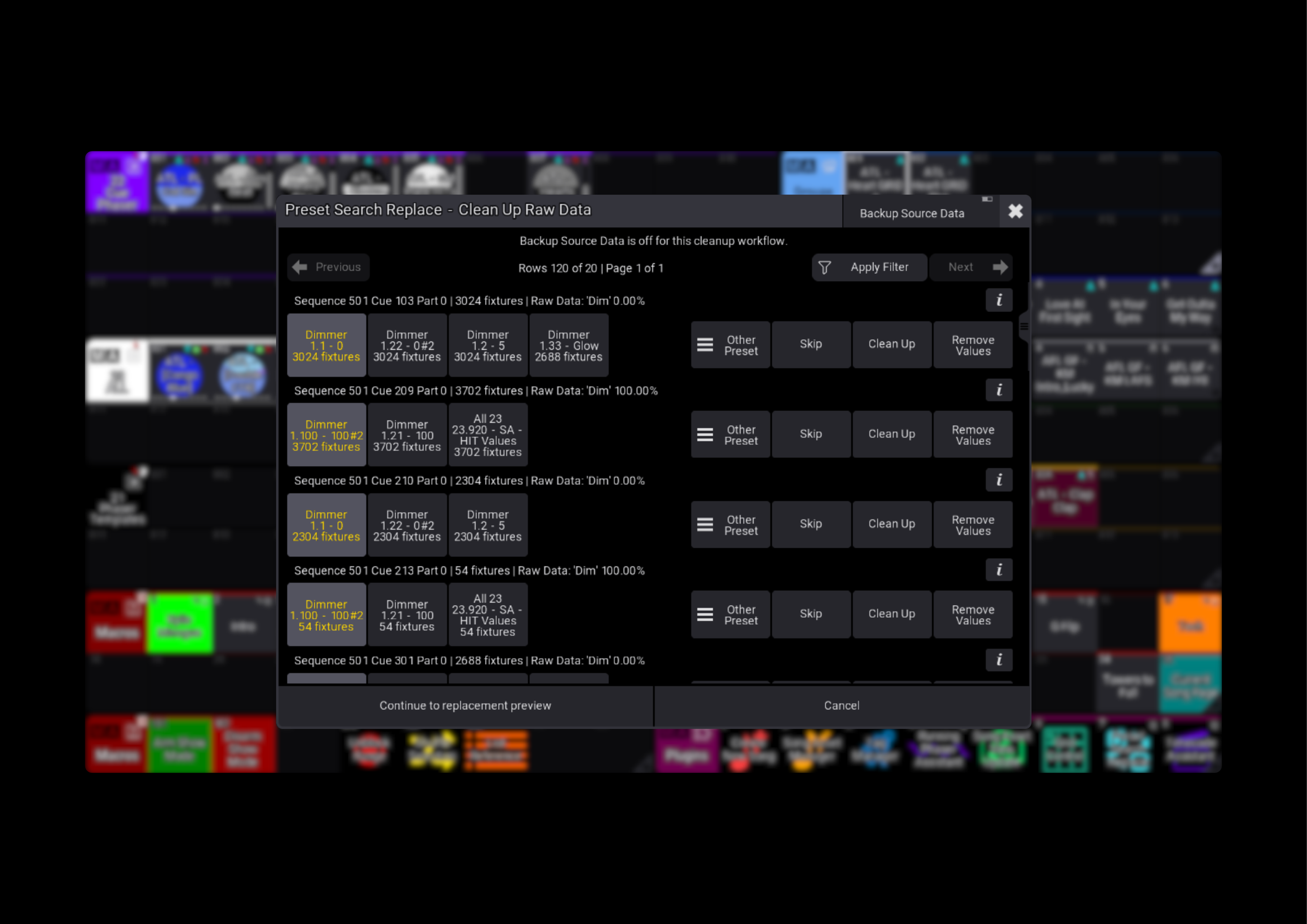Open Other Preset list for Cue 213
This screenshot has height=924, width=1307.
730,615
